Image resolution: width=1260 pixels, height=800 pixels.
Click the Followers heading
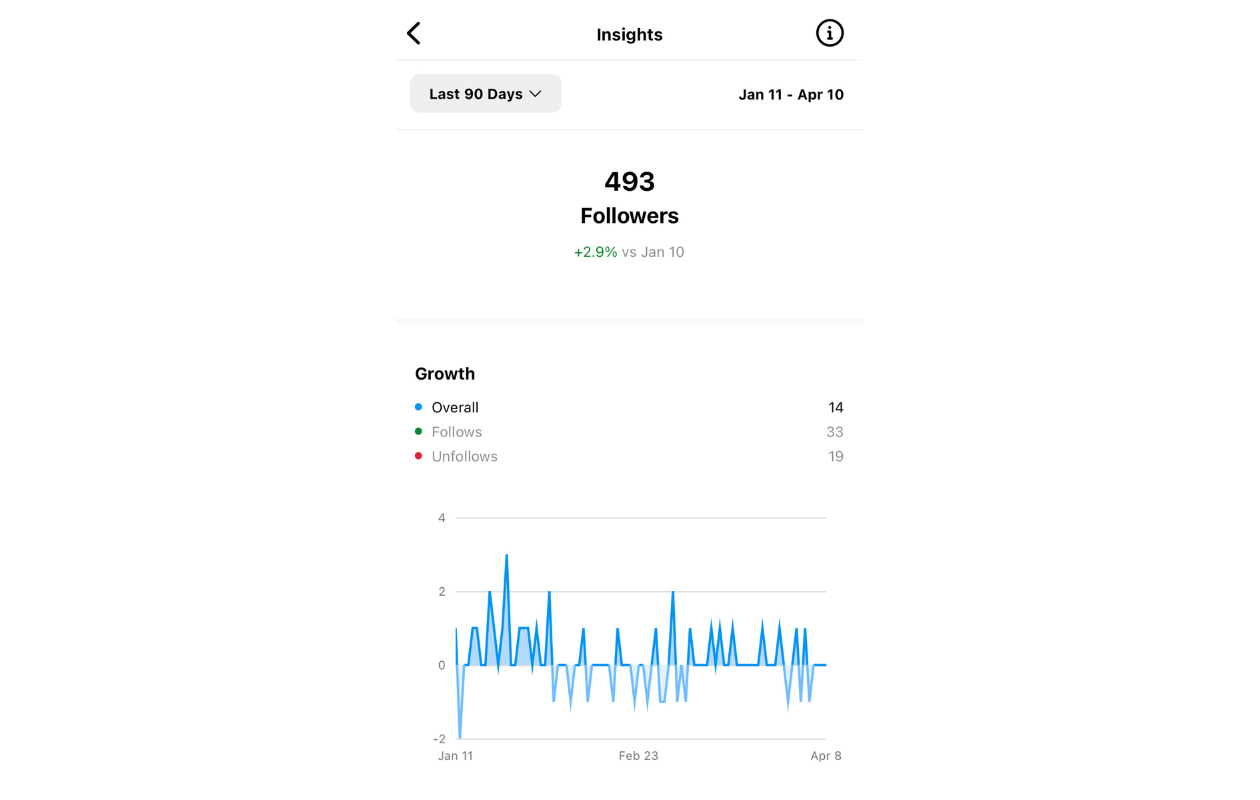coord(630,216)
